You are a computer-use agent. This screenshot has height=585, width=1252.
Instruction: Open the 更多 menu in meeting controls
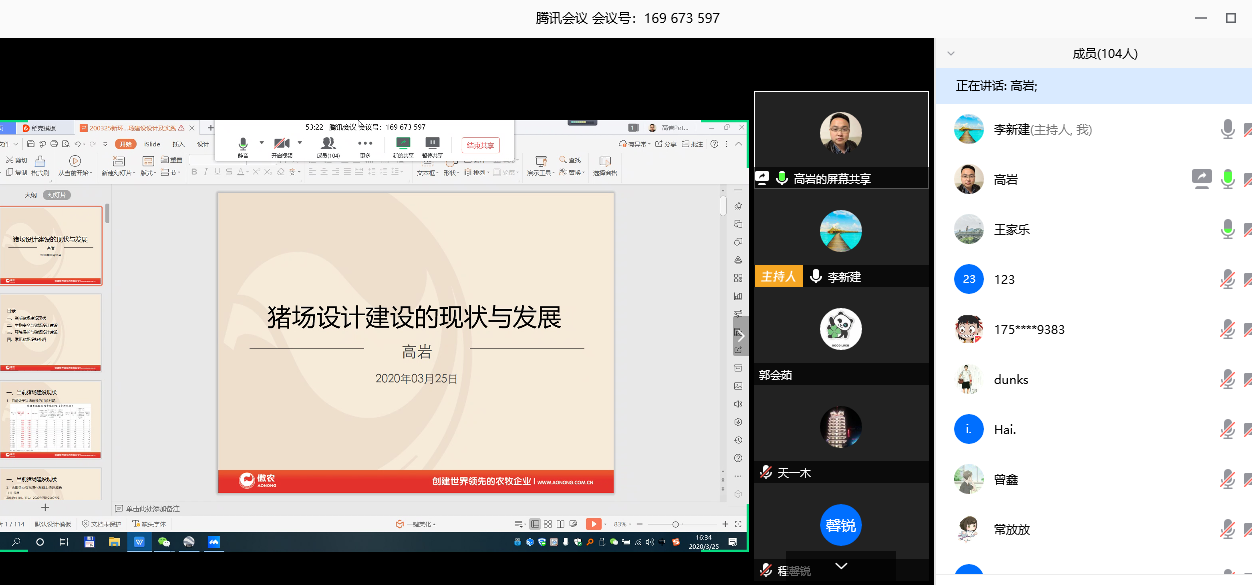(x=364, y=143)
